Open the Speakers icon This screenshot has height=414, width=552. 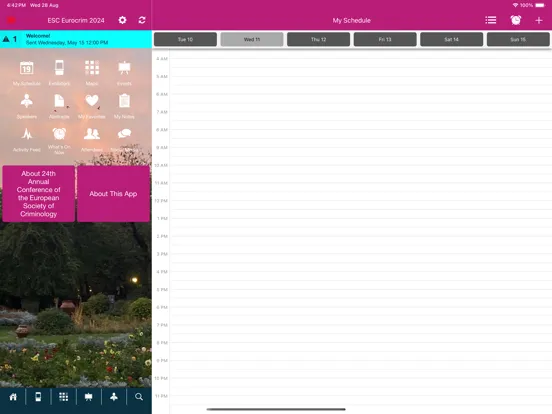click(27, 101)
